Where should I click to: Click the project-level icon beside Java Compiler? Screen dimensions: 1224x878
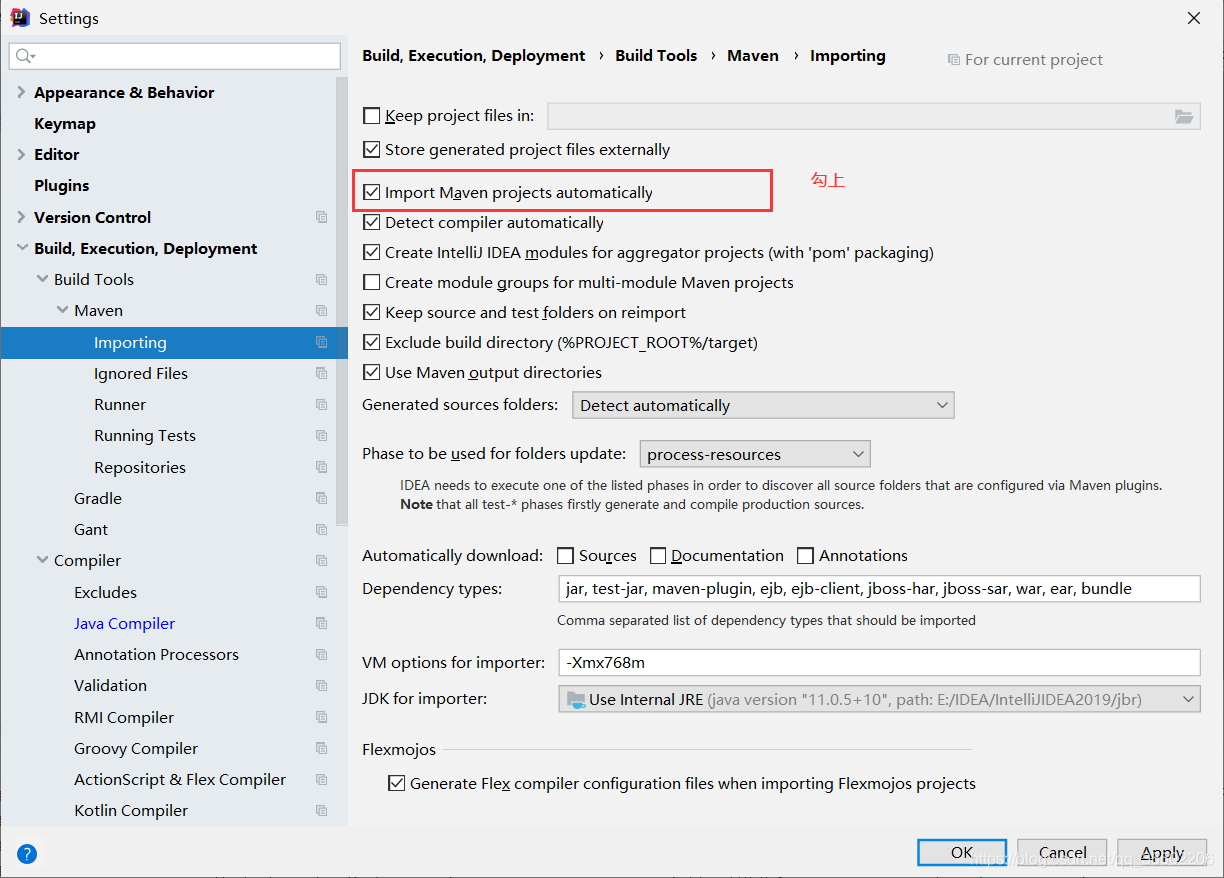pos(321,623)
